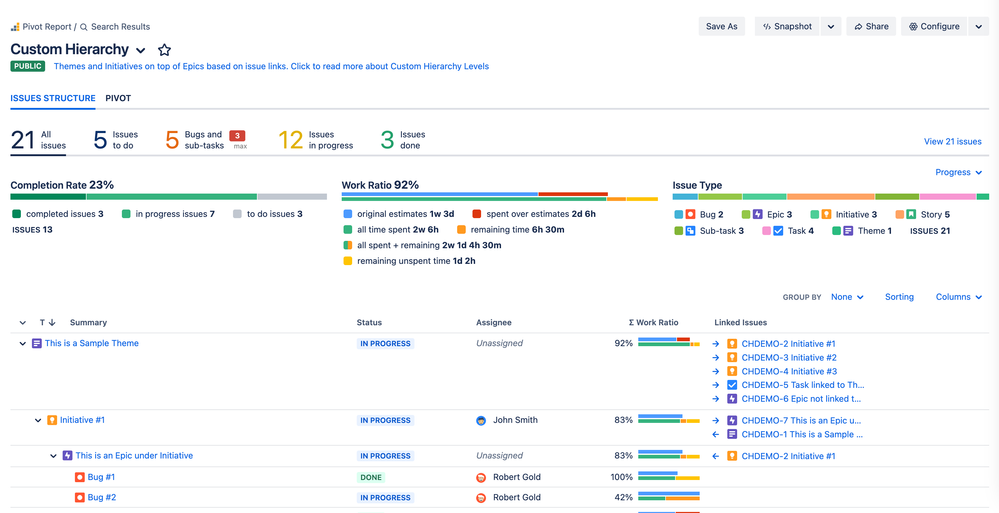Viewport: 999px width, 513px height.
Task: Click the Epic issue type icon in legend
Action: 758,215
